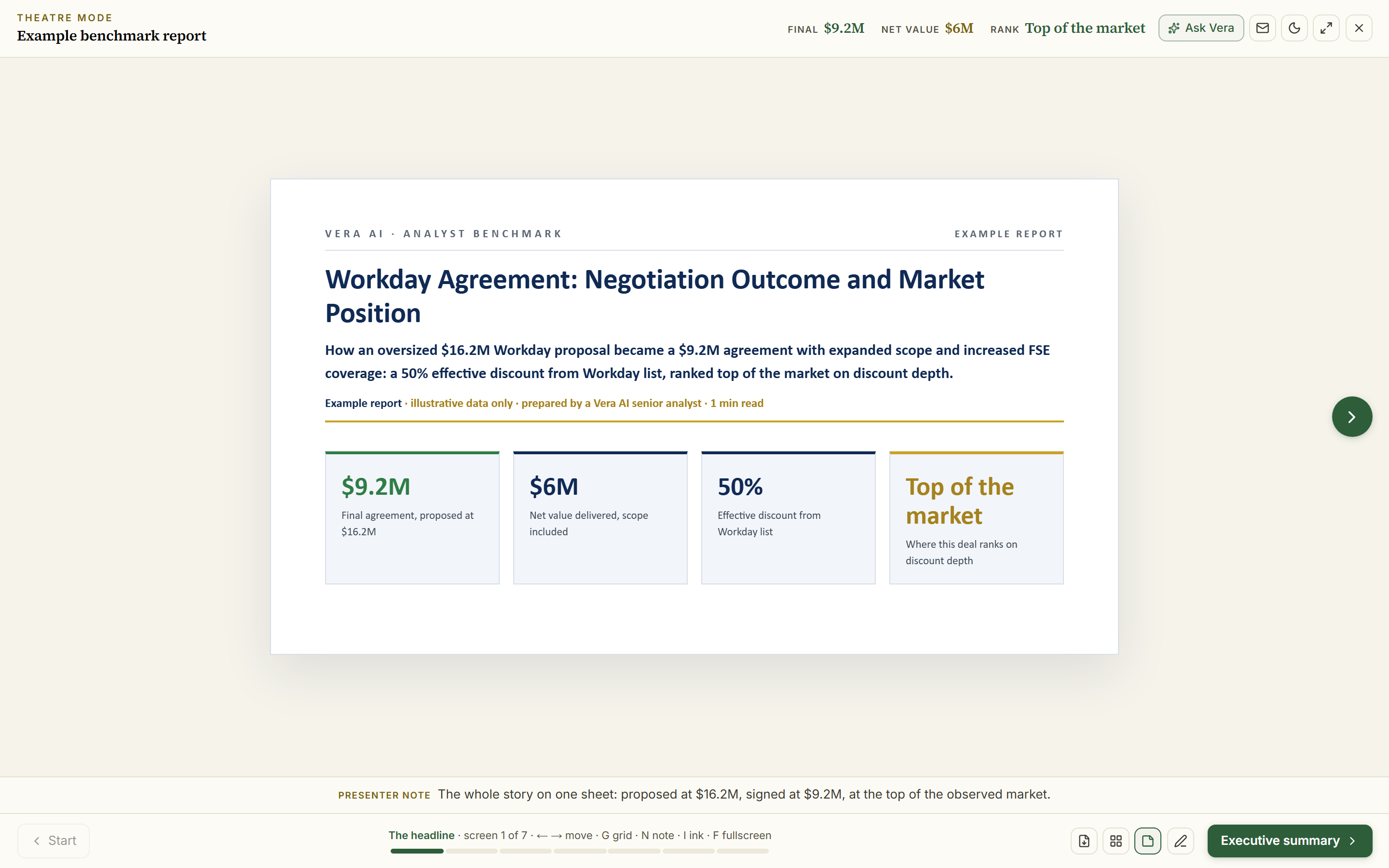Click 'The headline' screen label
The width and height of the screenshot is (1389, 868).
tap(422, 835)
